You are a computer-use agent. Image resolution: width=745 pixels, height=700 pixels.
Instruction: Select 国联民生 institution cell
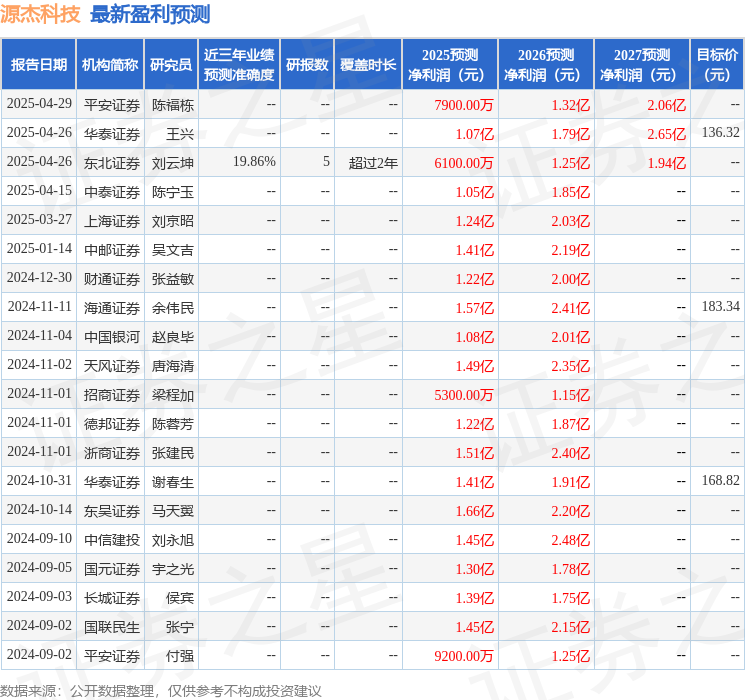click(110, 626)
